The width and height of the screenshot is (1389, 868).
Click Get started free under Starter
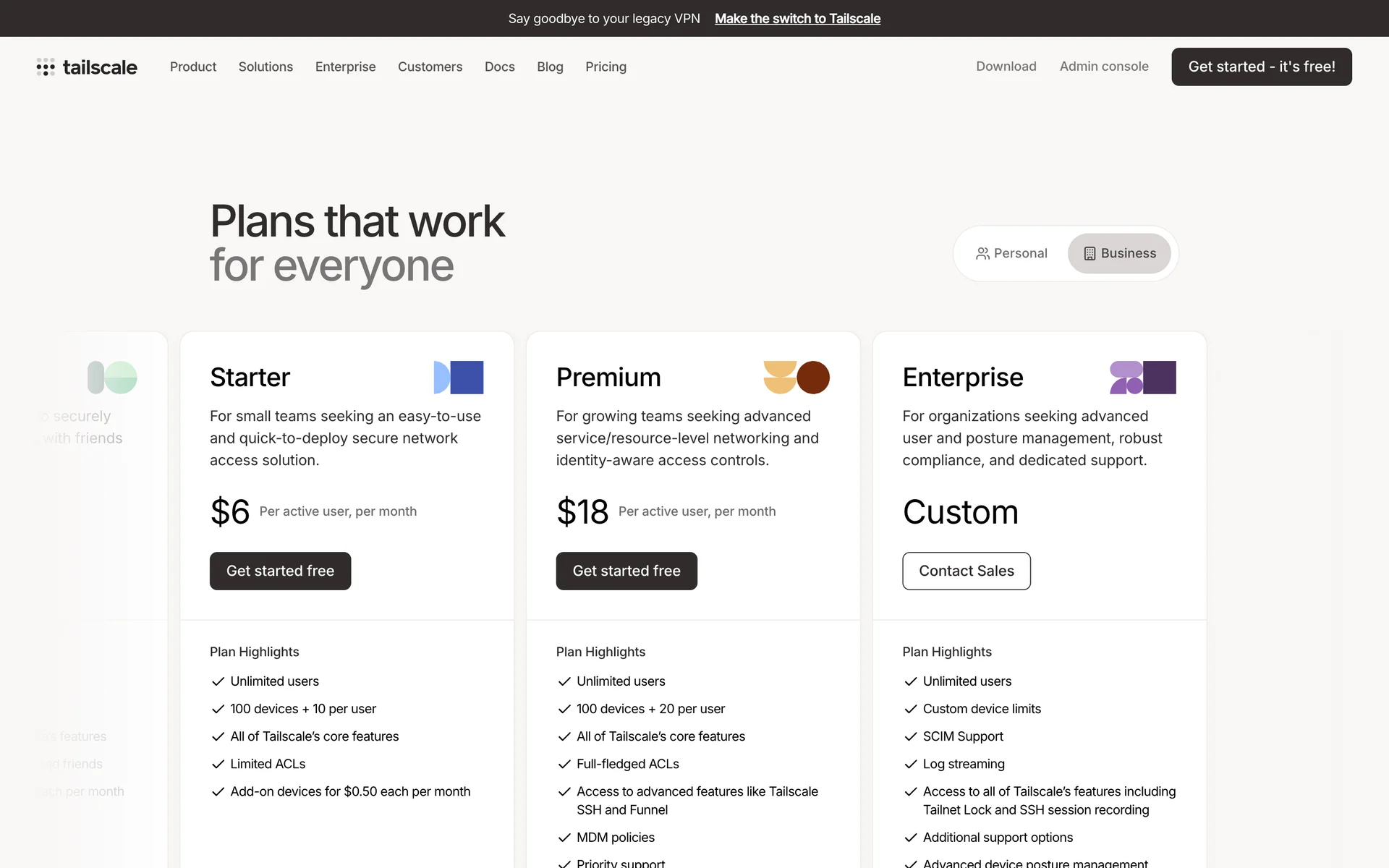tap(280, 571)
